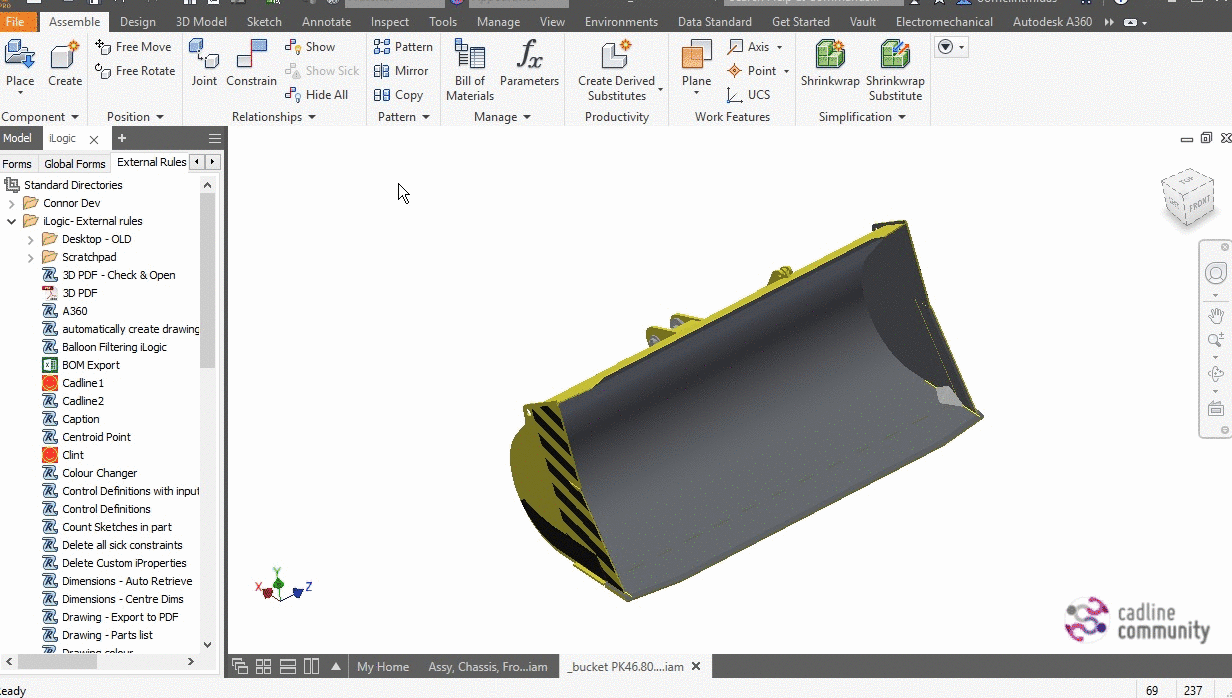Viewport: 1232px width, 698px height.
Task: Open the My Home document tab
Action: point(383,667)
